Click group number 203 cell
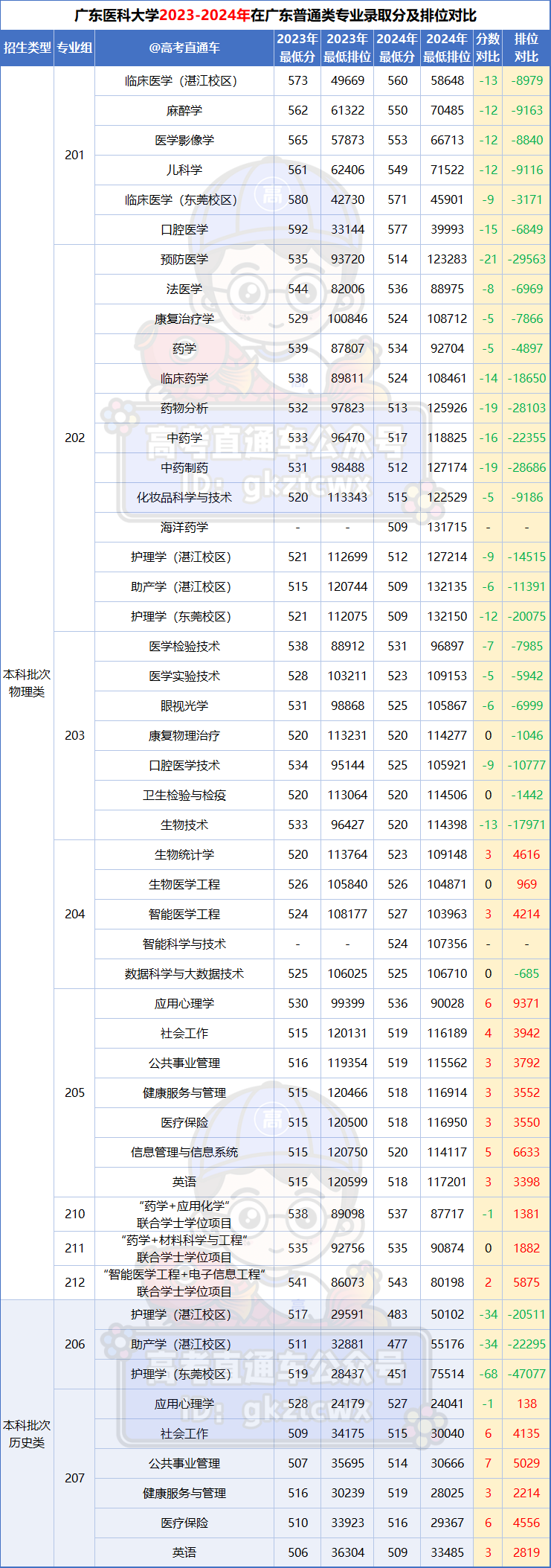The image size is (551, 1568). (74, 736)
